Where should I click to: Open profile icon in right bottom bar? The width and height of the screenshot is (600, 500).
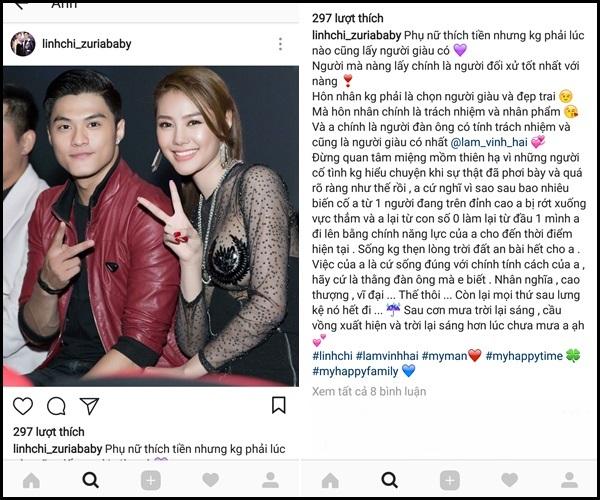click(x=569, y=480)
